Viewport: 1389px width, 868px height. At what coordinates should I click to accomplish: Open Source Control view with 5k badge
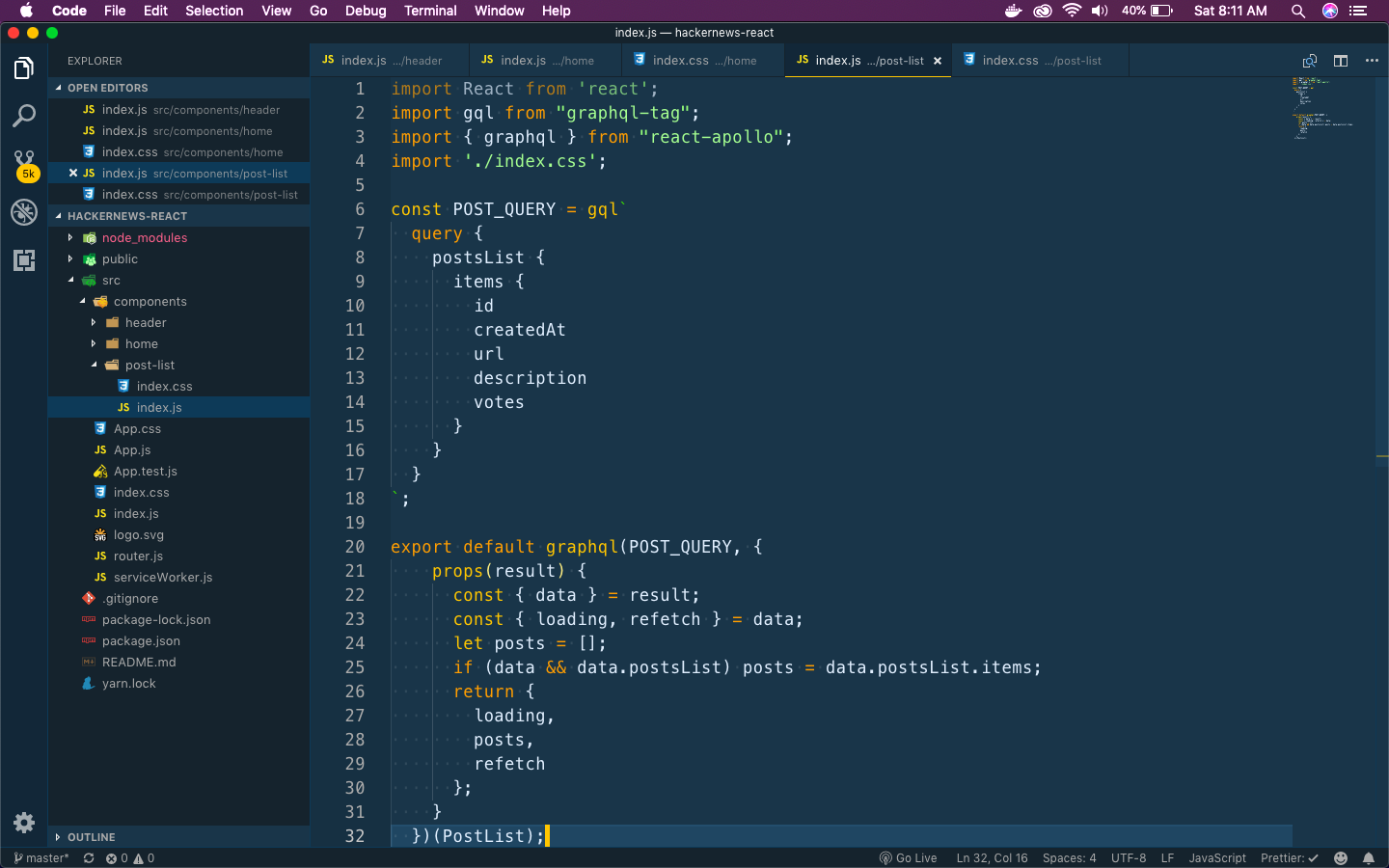(24, 165)
